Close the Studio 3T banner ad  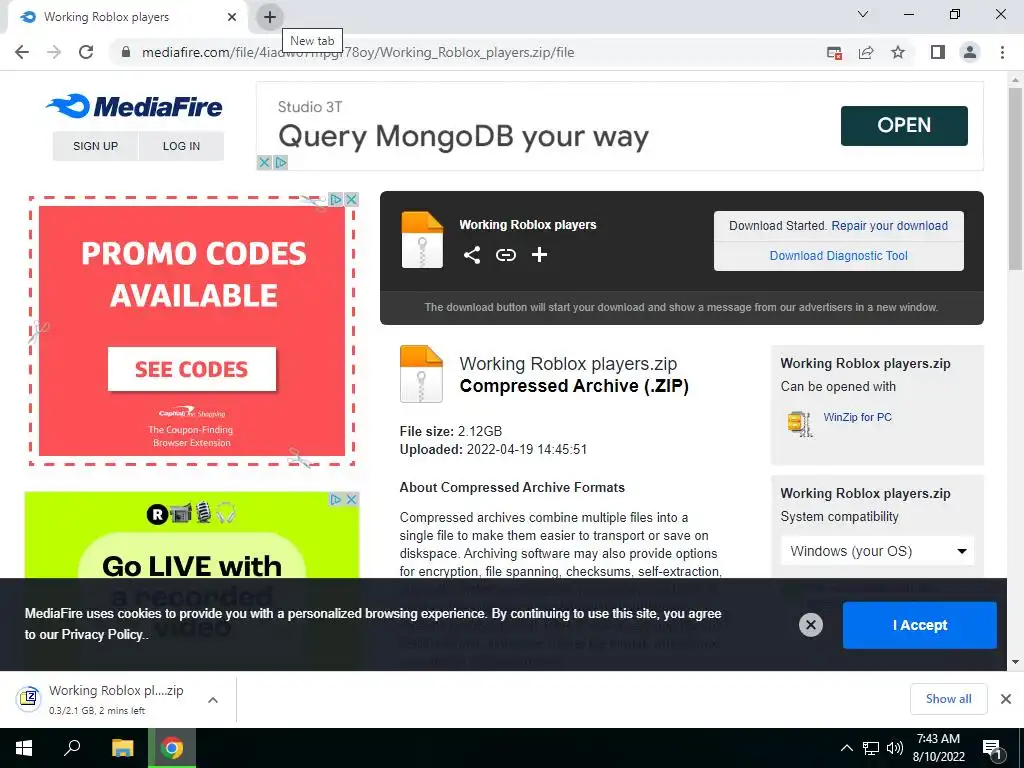[x=264, y=162]
